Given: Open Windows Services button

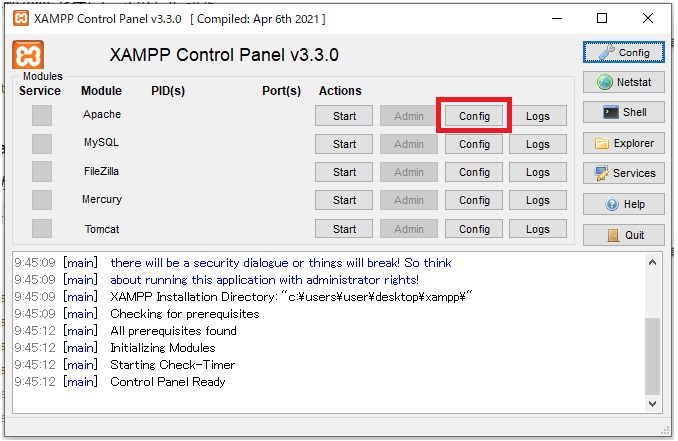Looking at the screenshot, I should click(x=623, y=173).
